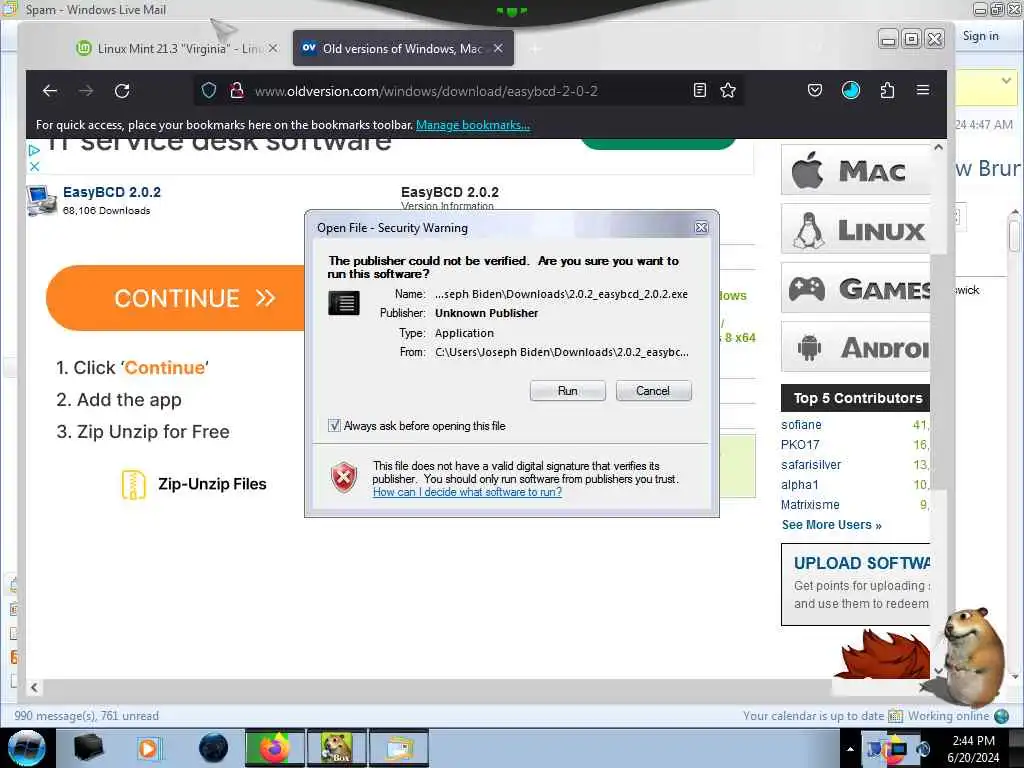The width and height of the screenshot is (1024, 768).
Task: Open contributor PKO17 profile
Action: pyautogui.click(x=800, y=445)
